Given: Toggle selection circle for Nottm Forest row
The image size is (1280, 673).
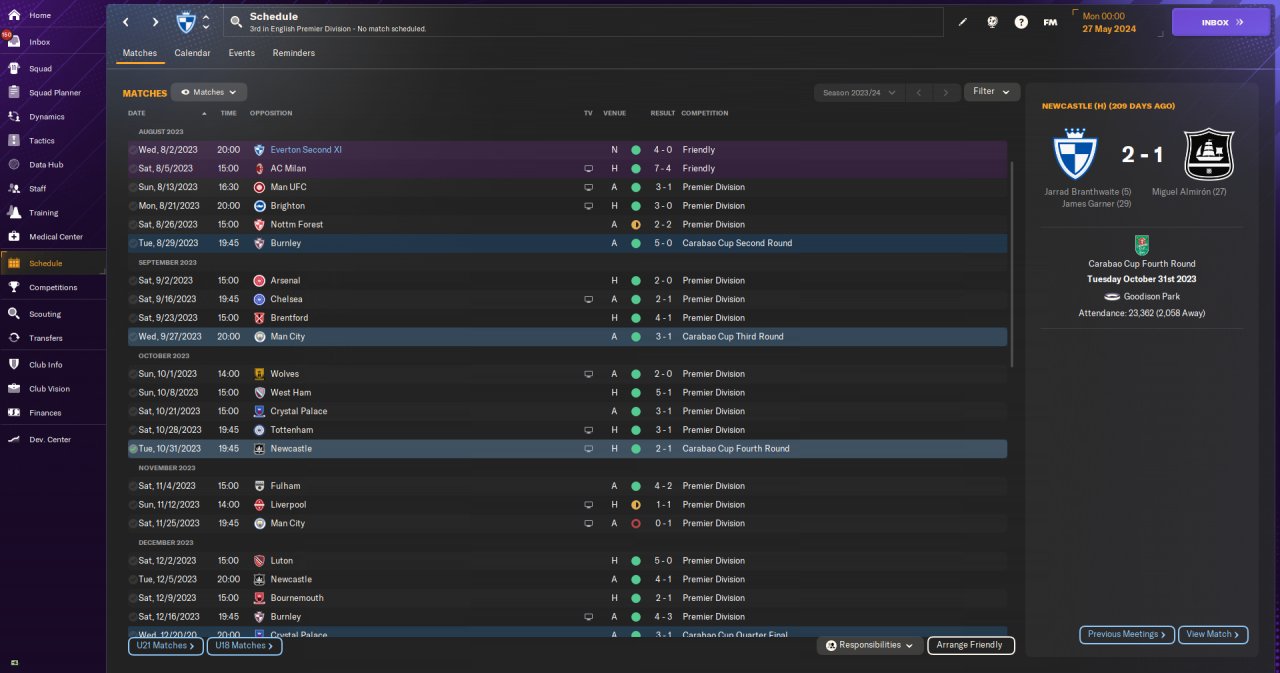Looking at the screenshot, I should tap(134, 225).
